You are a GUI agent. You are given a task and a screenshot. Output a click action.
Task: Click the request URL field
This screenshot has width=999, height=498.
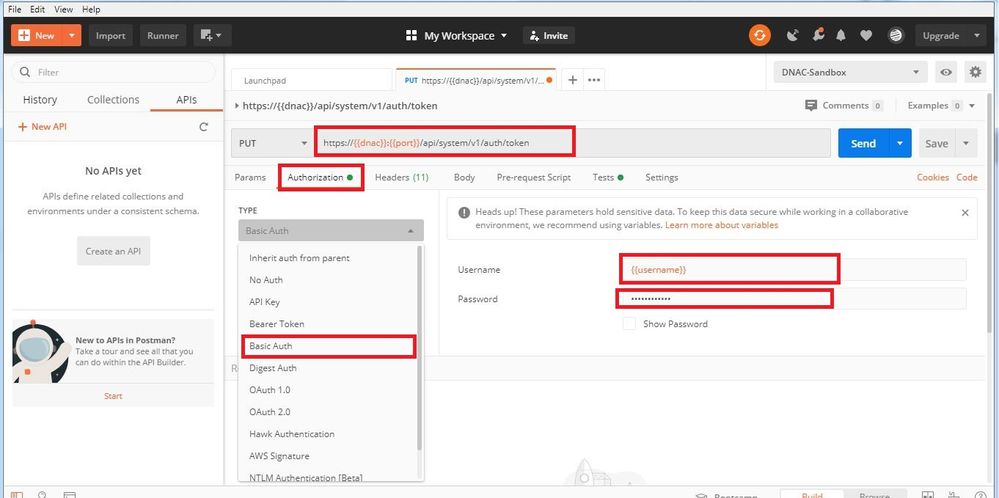(572, 143)
